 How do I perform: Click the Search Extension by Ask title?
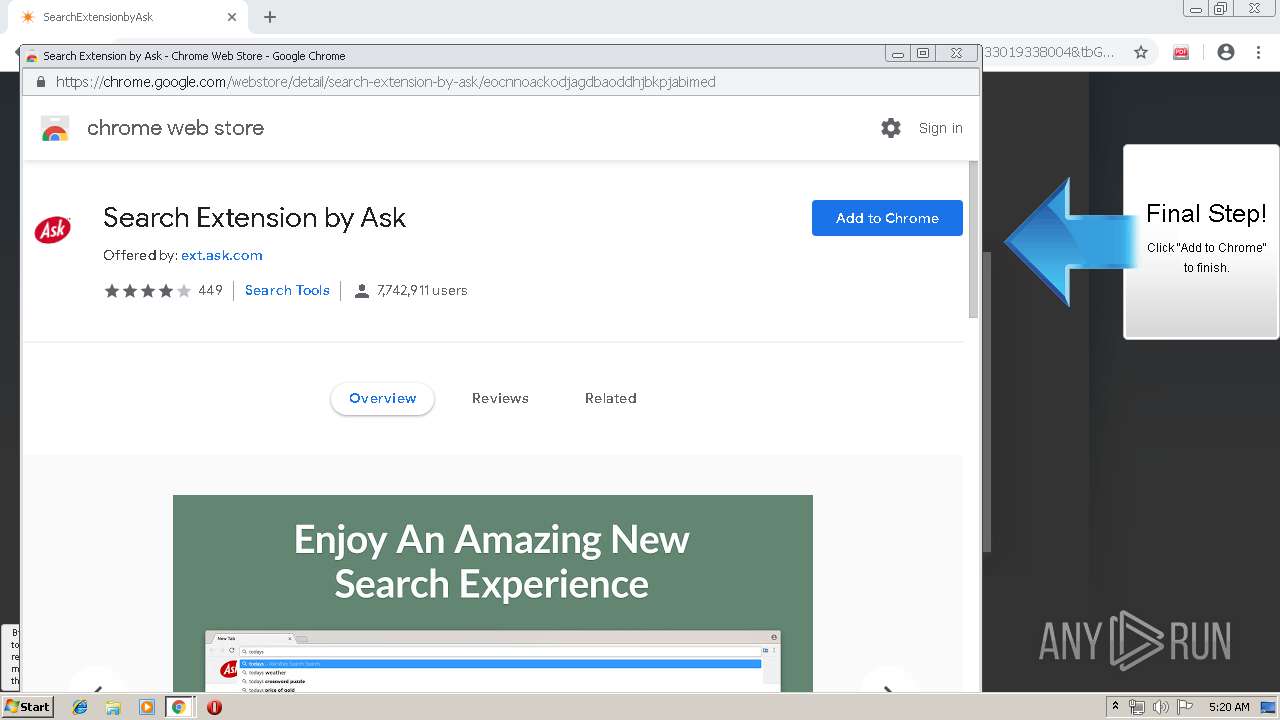254,218
